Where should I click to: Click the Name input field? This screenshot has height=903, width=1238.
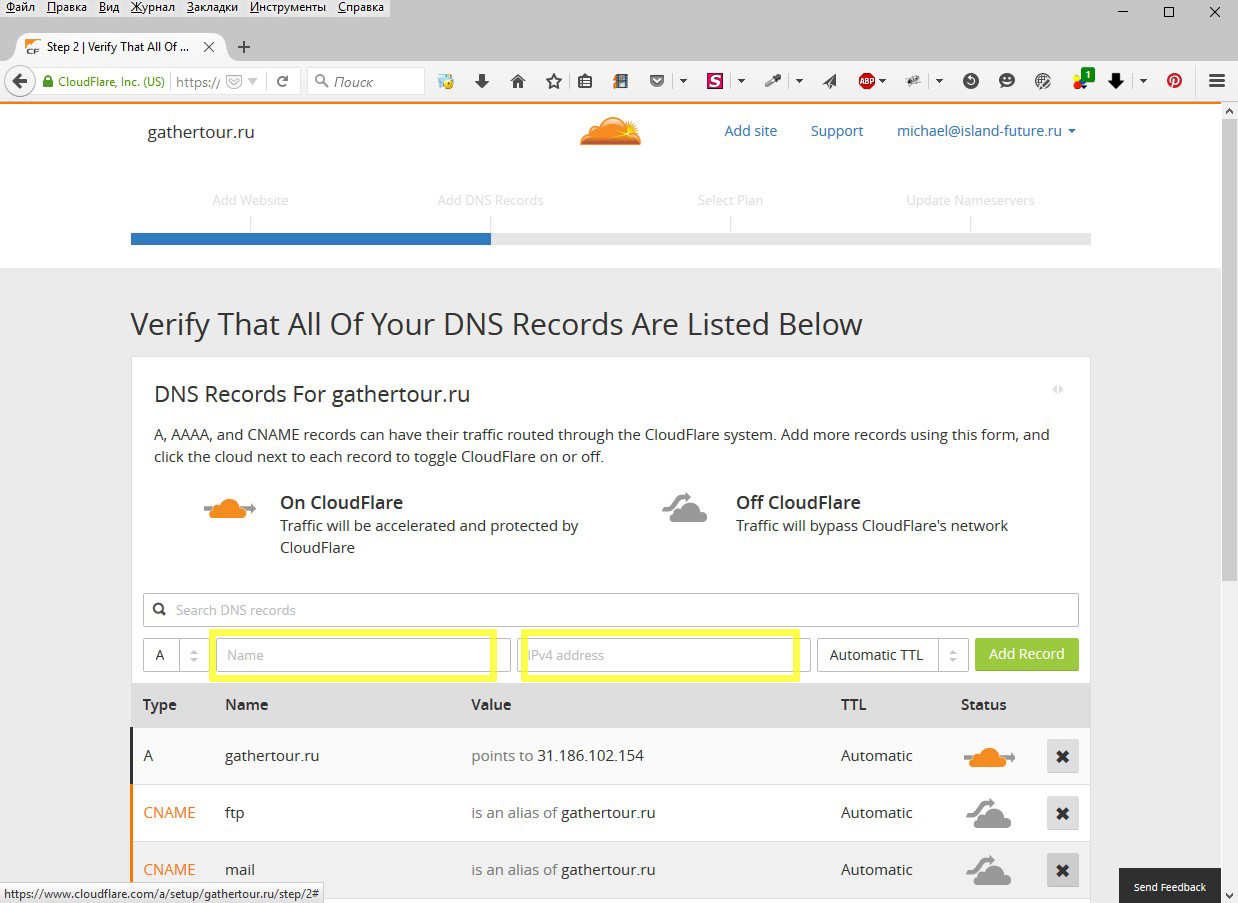[x=363, y=655]
